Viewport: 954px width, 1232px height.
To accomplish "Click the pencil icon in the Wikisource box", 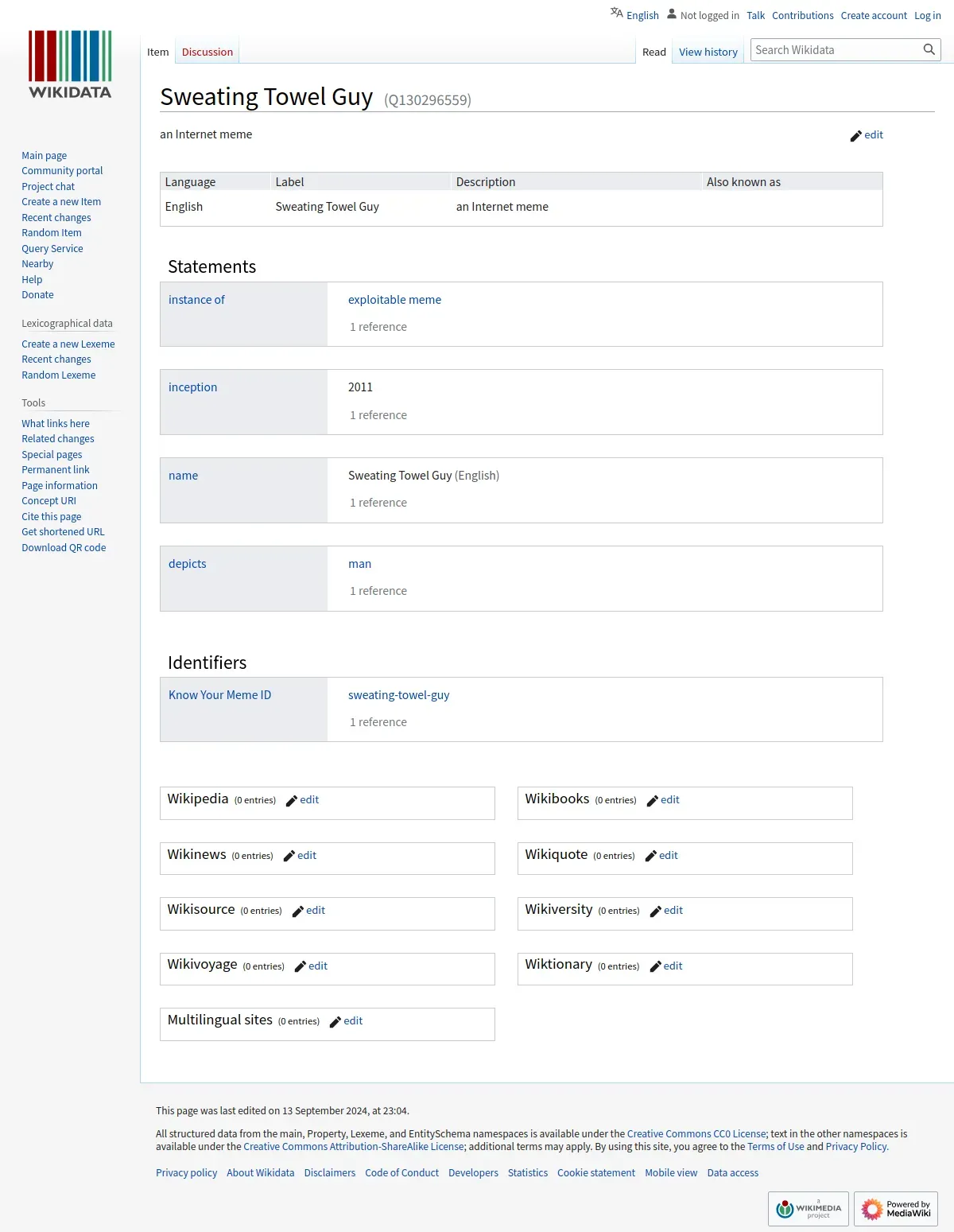I will click(x=298, y=911).
